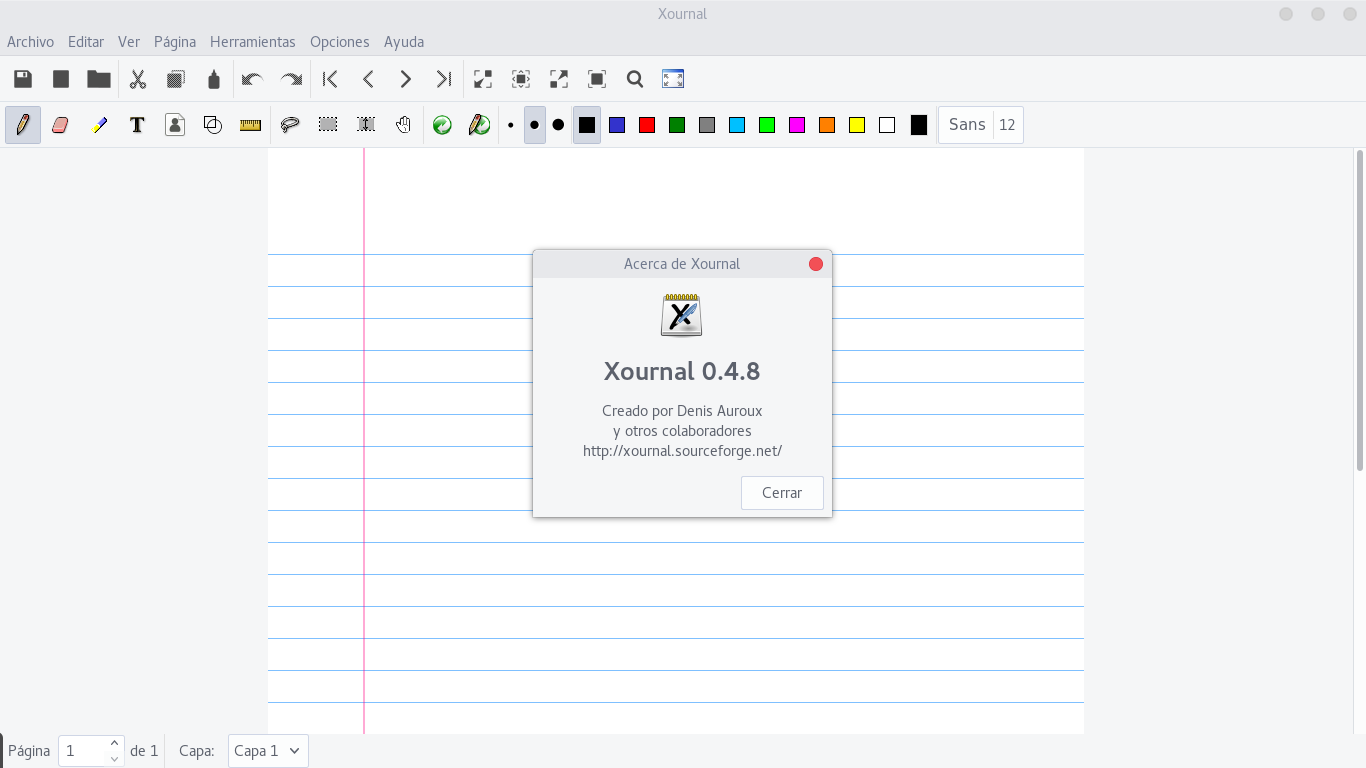Select the Hand tool
Viewport: 1366px width, 768px height.
(x=404, y=125)
